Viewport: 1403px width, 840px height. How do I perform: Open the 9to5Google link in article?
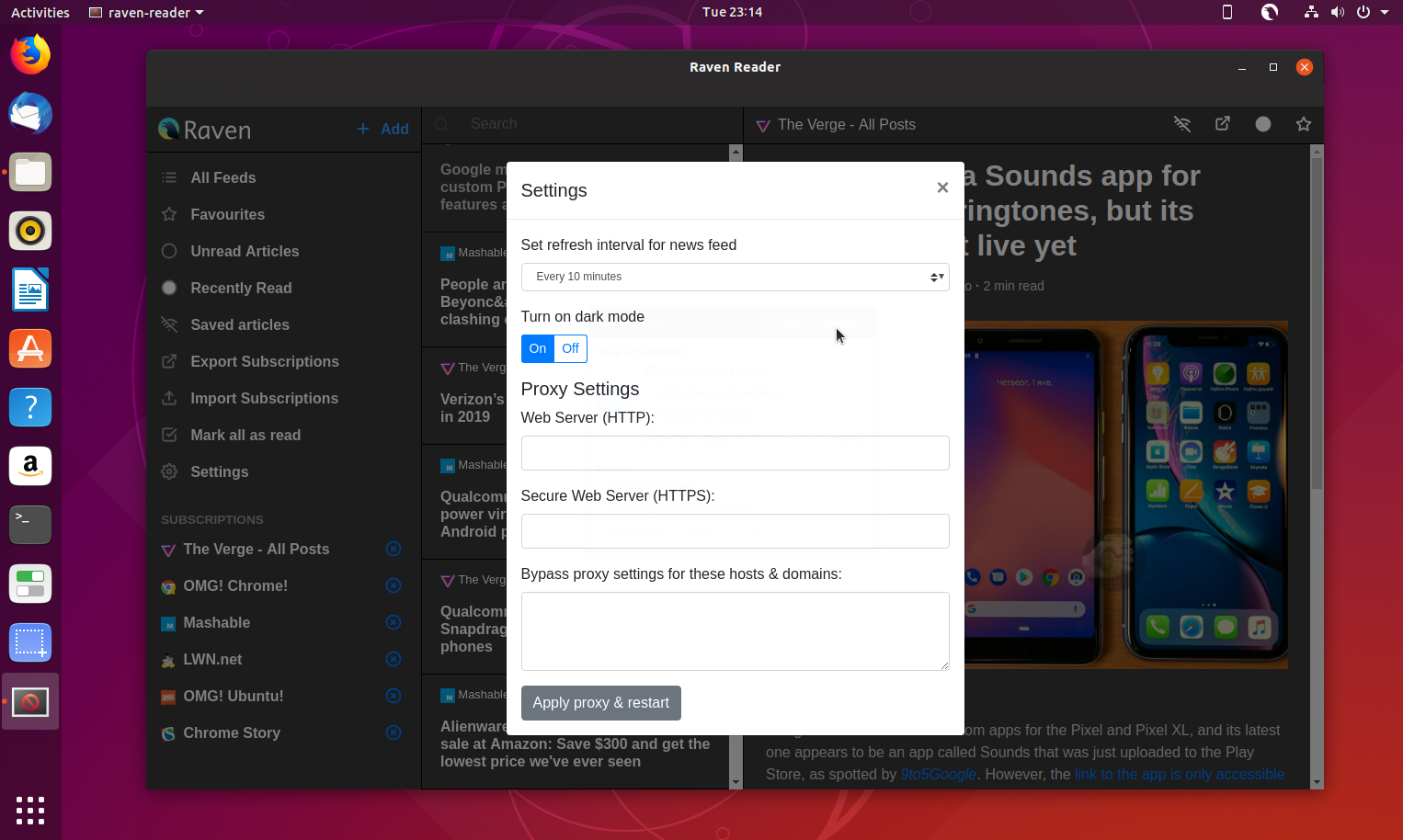pos(938,774)
